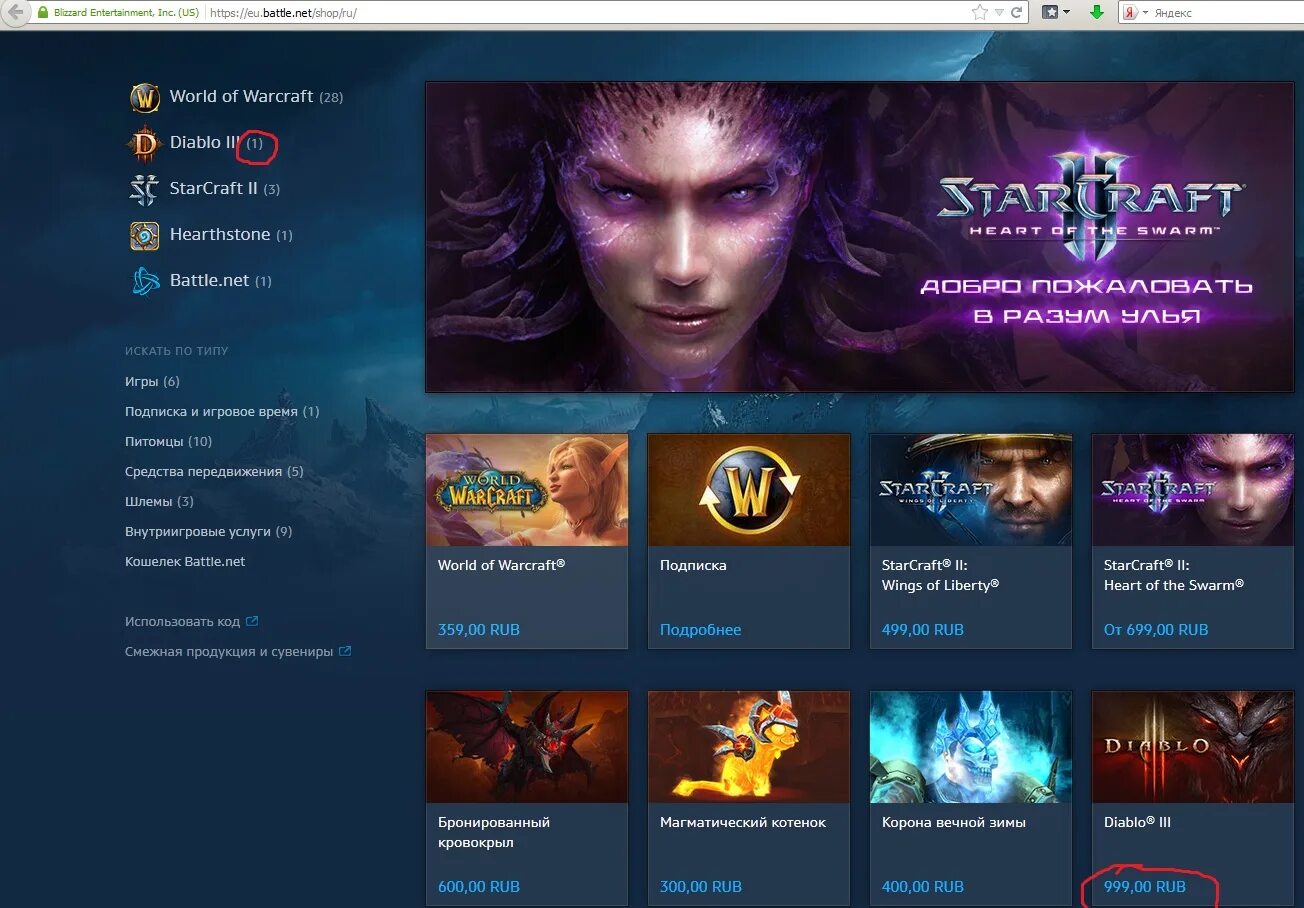The width and height of the screenshot is (1304, 908).
Task: Filter by Игры type
Action: tap(152, 382)
